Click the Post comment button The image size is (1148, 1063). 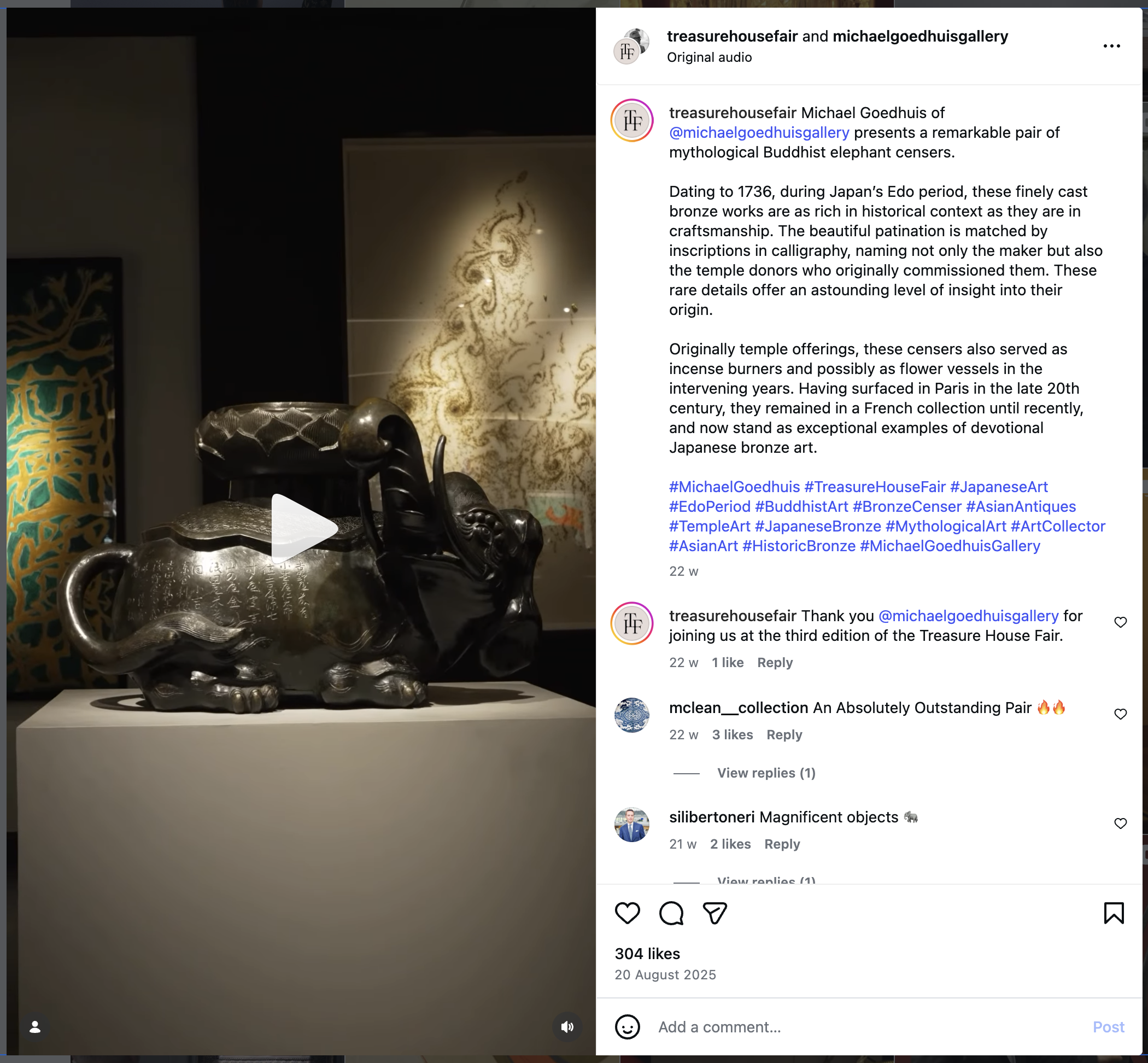(1108, 1027)
